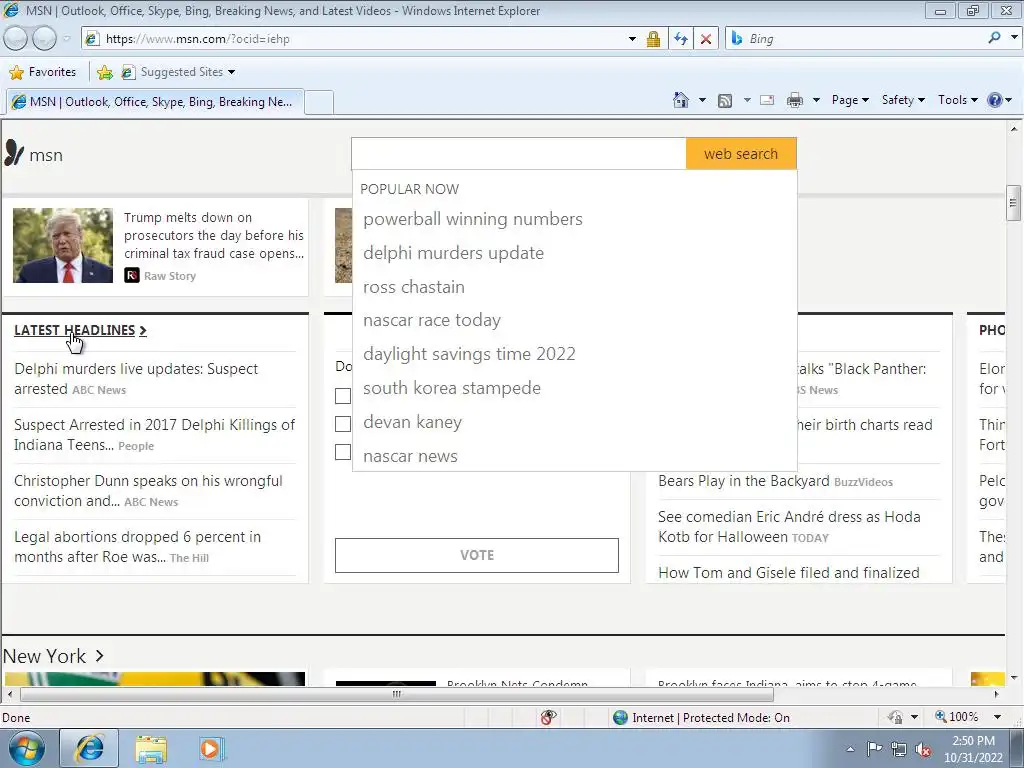Click the Bing search magnifier icon

point(994,38)
